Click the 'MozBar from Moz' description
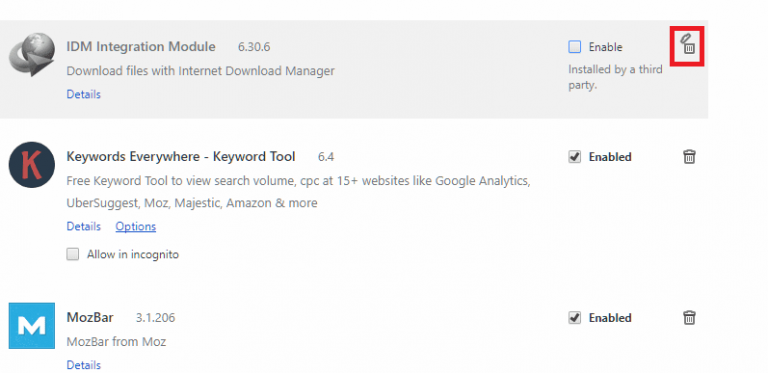This screenshot has width=768, height=373. [117, 342]
